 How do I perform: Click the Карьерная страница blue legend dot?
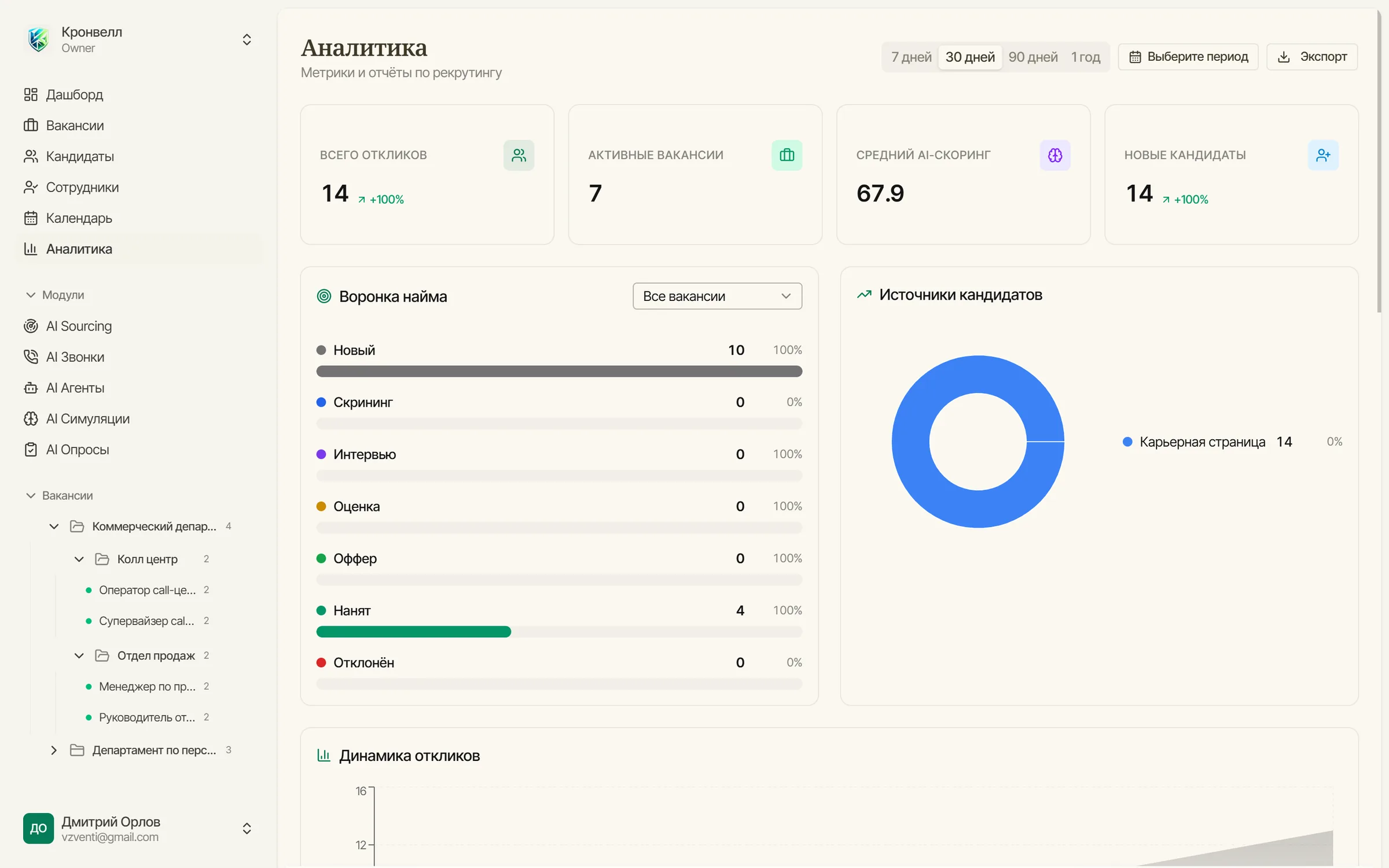[x=1127, y=442]
